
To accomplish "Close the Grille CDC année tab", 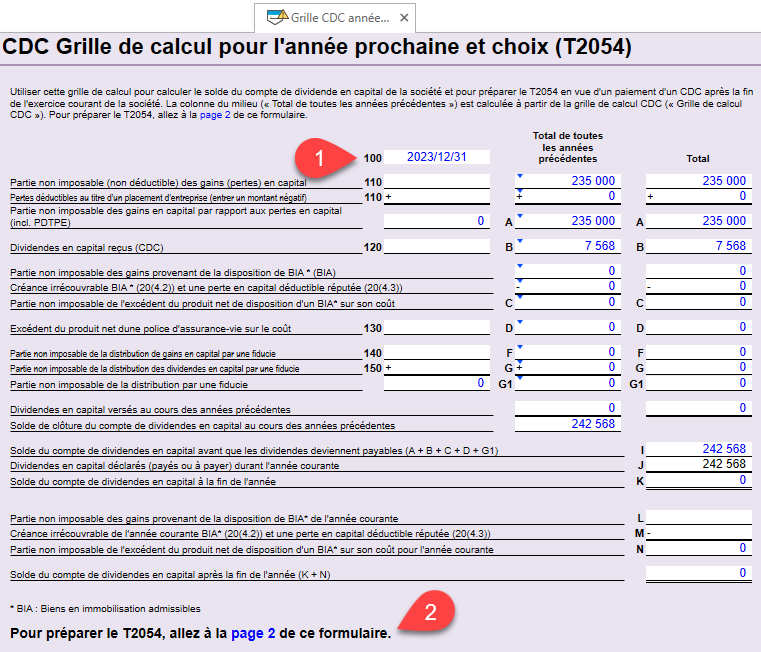I will click(404, 18).
